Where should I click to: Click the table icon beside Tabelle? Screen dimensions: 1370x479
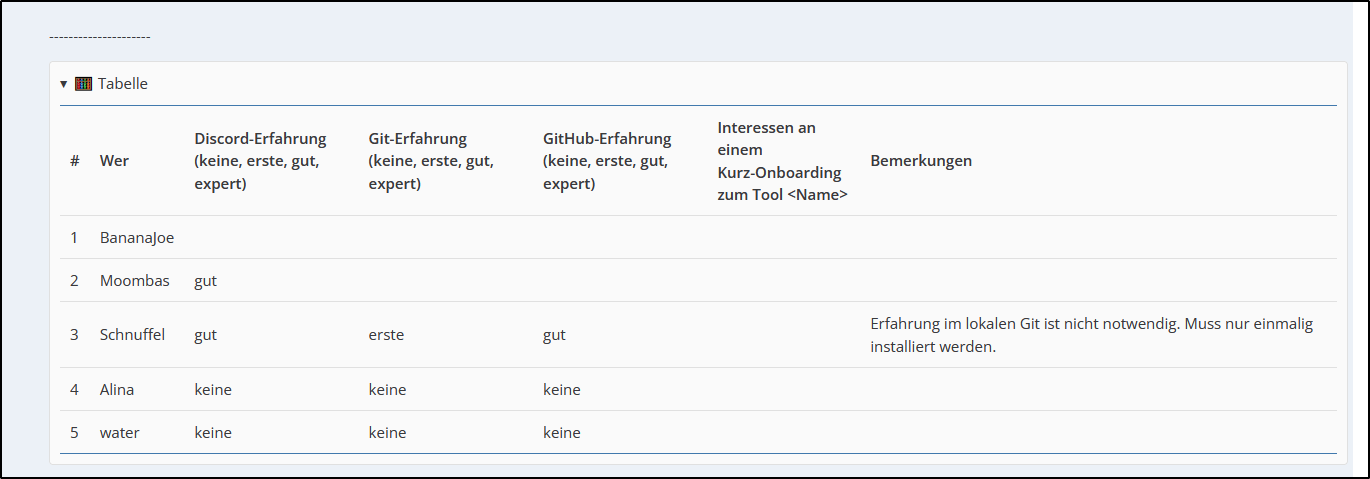(x=84, y=84)
